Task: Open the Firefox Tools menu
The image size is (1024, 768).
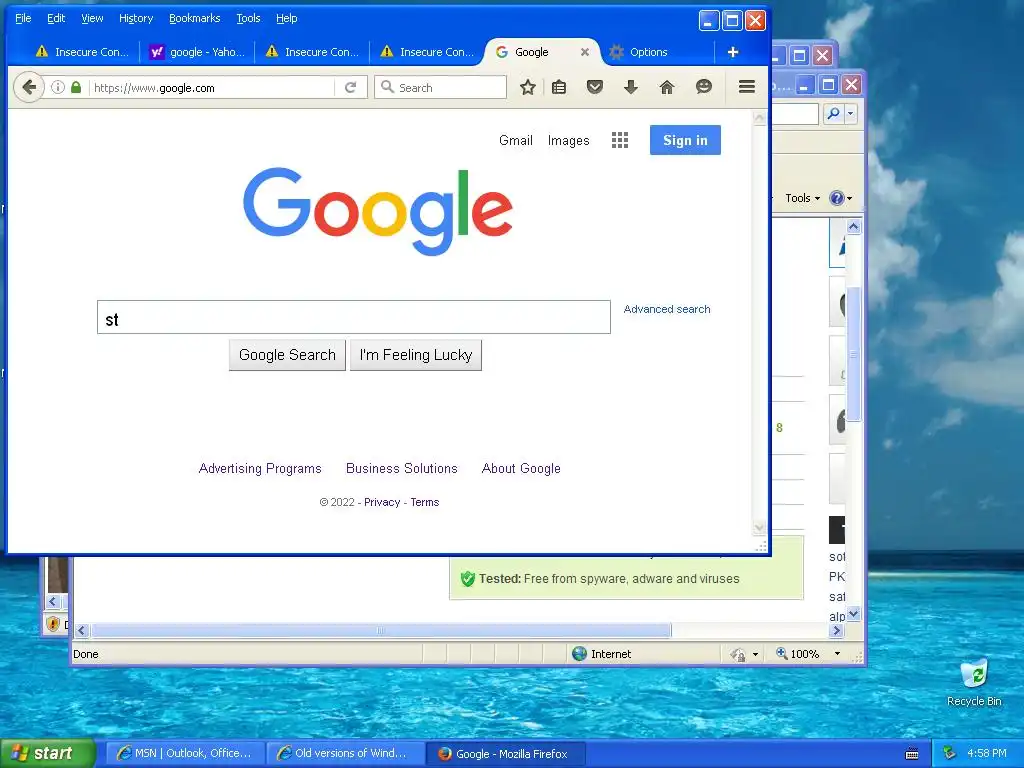Action: pyautogui.click(x=248, y=18)
